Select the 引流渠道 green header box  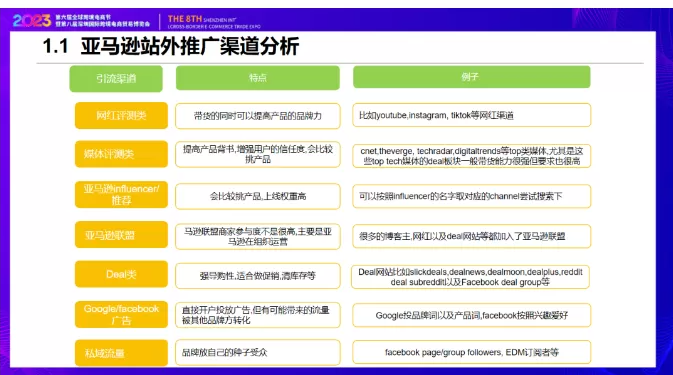coord(116,79)
